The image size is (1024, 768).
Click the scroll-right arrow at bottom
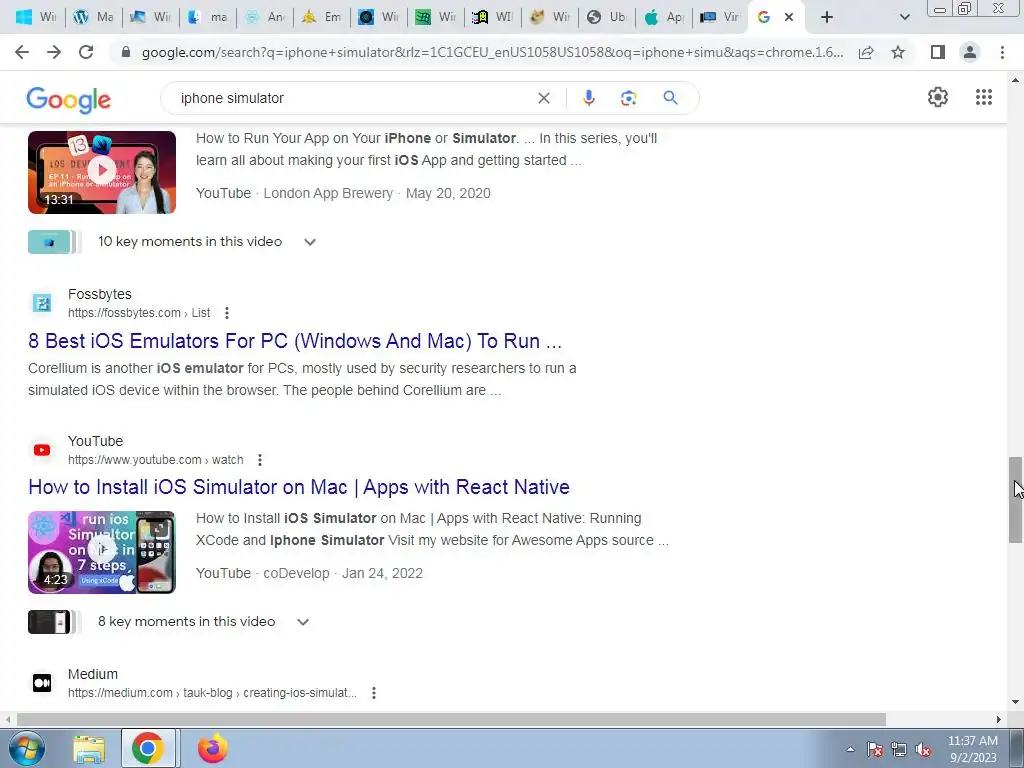tap(999, 719)
